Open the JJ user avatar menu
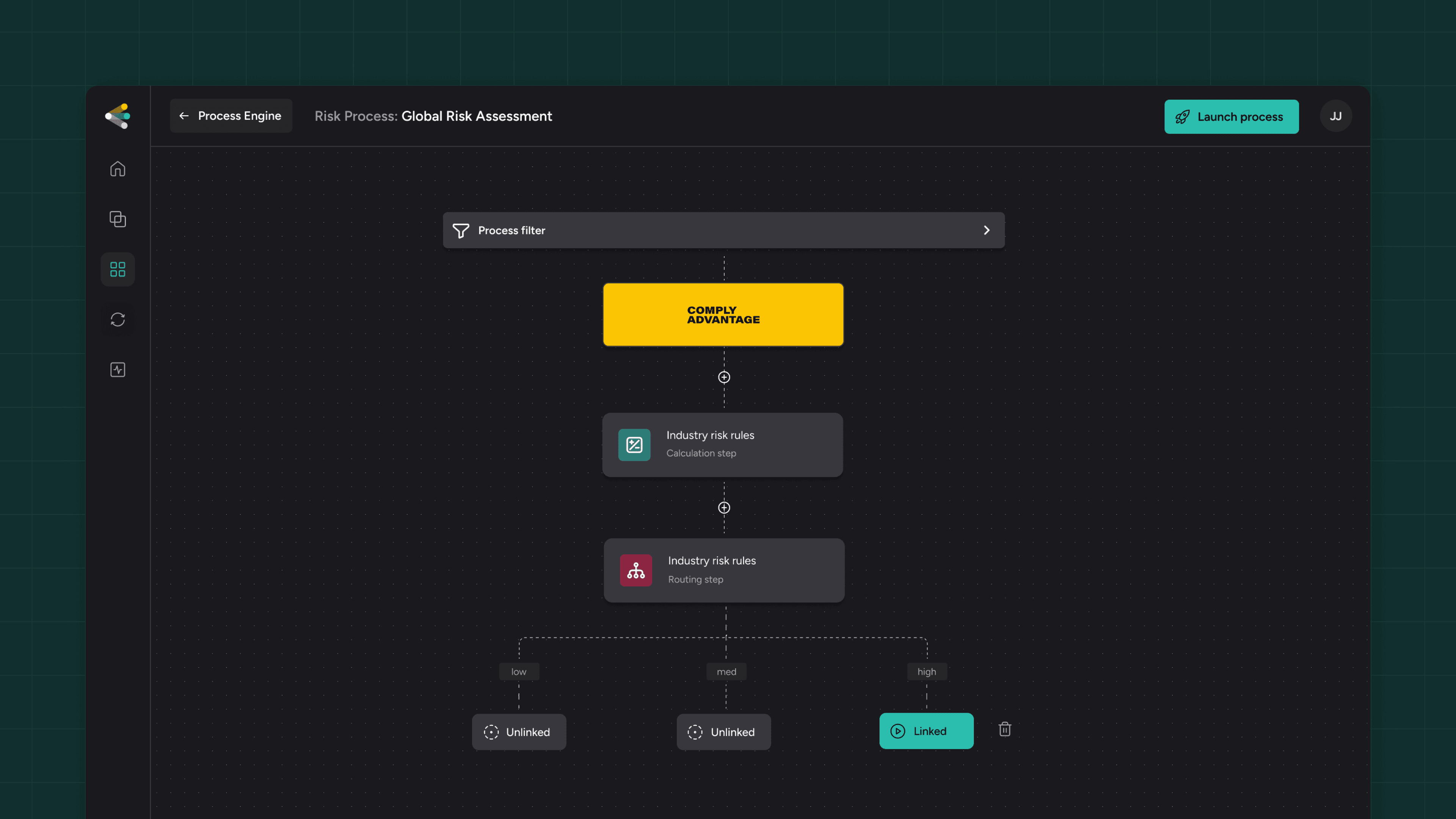The height and width of the screenshot is (819, 1456). [1335, 116]
